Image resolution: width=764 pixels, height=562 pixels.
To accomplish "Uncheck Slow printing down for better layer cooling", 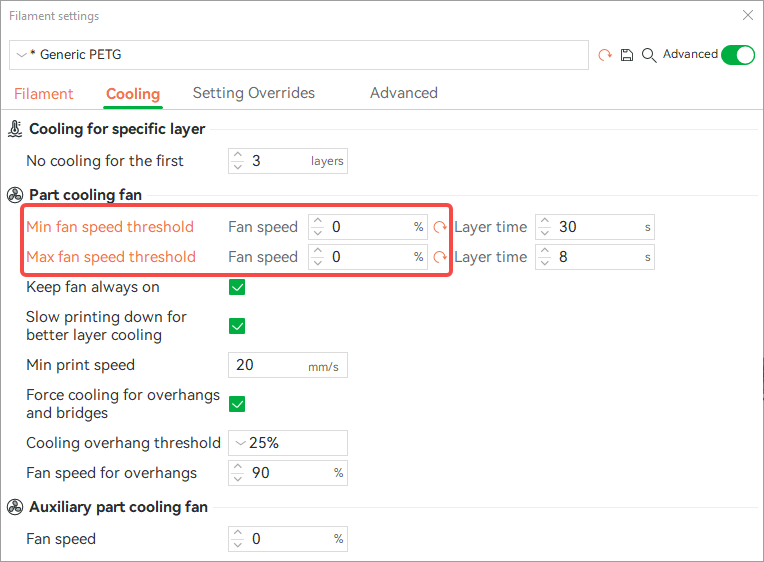I will tap(237, 326).
